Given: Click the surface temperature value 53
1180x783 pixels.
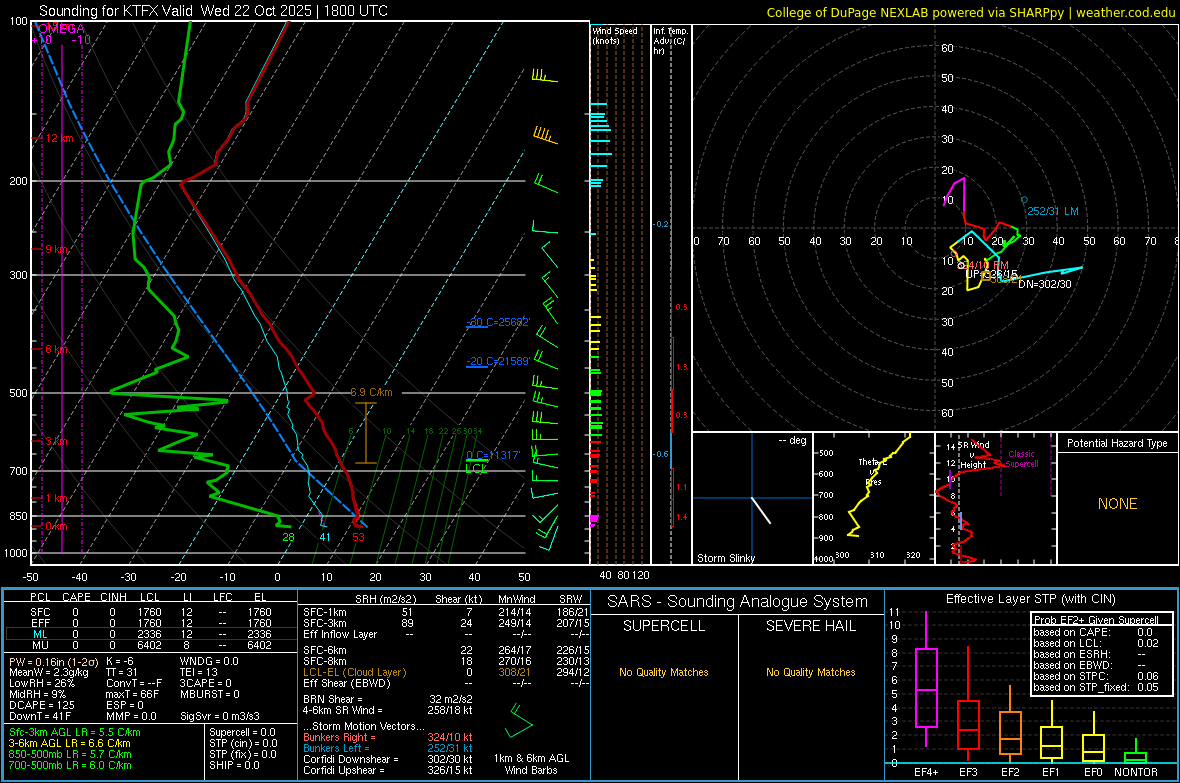Looking at the screenshot, I should click(358, 537).
